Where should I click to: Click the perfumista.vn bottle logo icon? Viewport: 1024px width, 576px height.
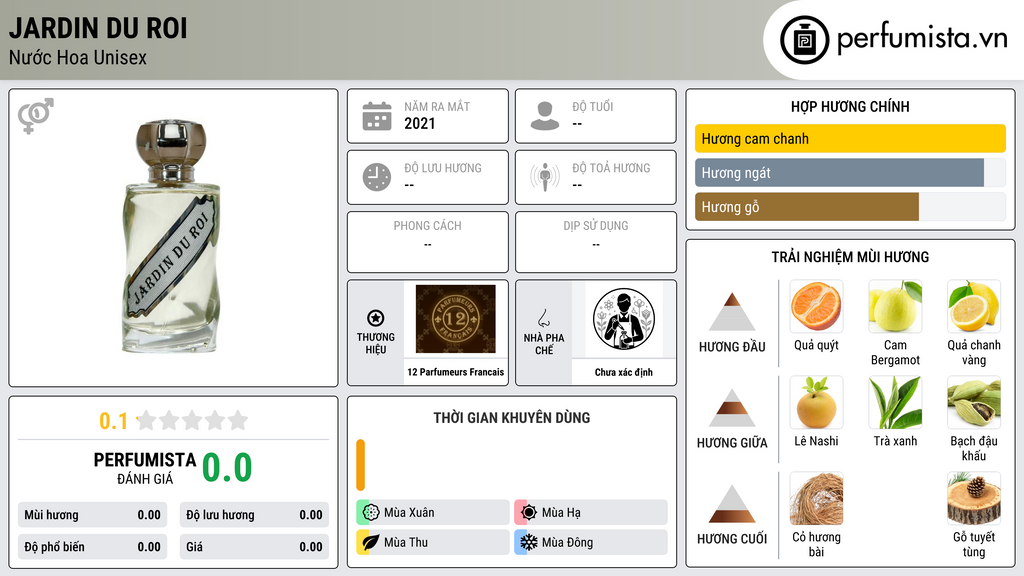(804, 40)
